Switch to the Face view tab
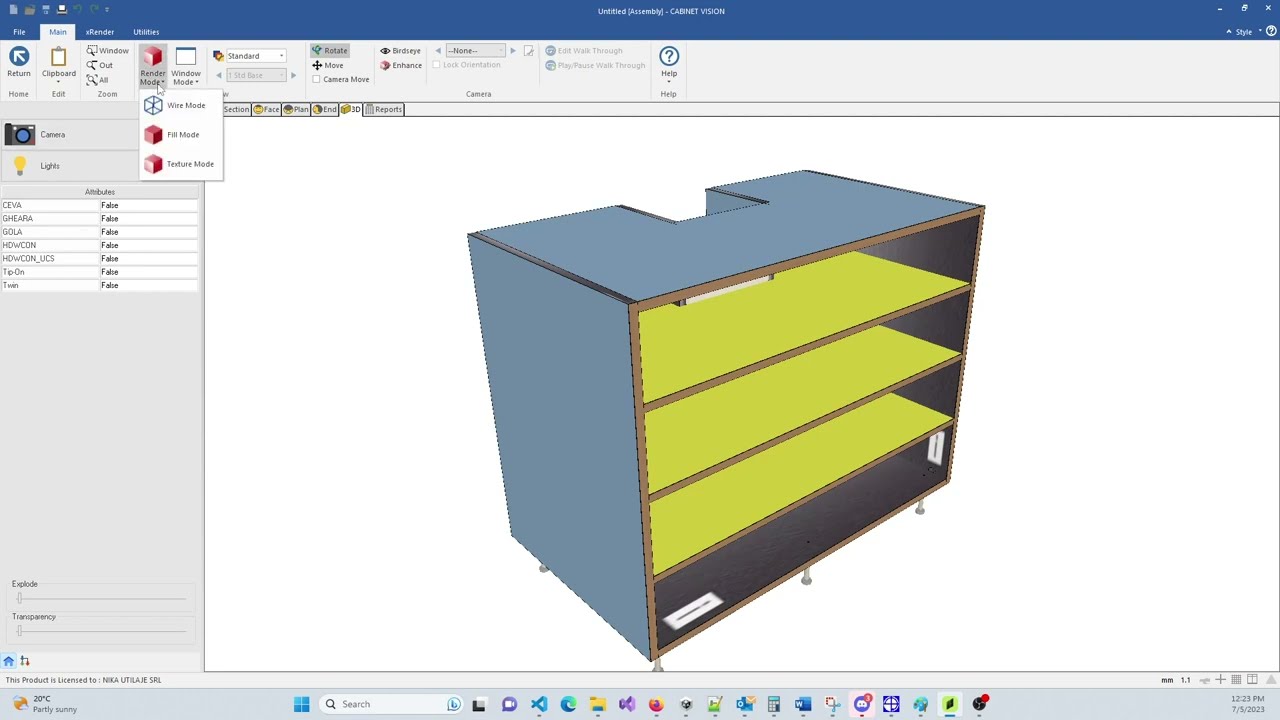1280x720 pixels. pyautogui.click(x=266, y=109)
